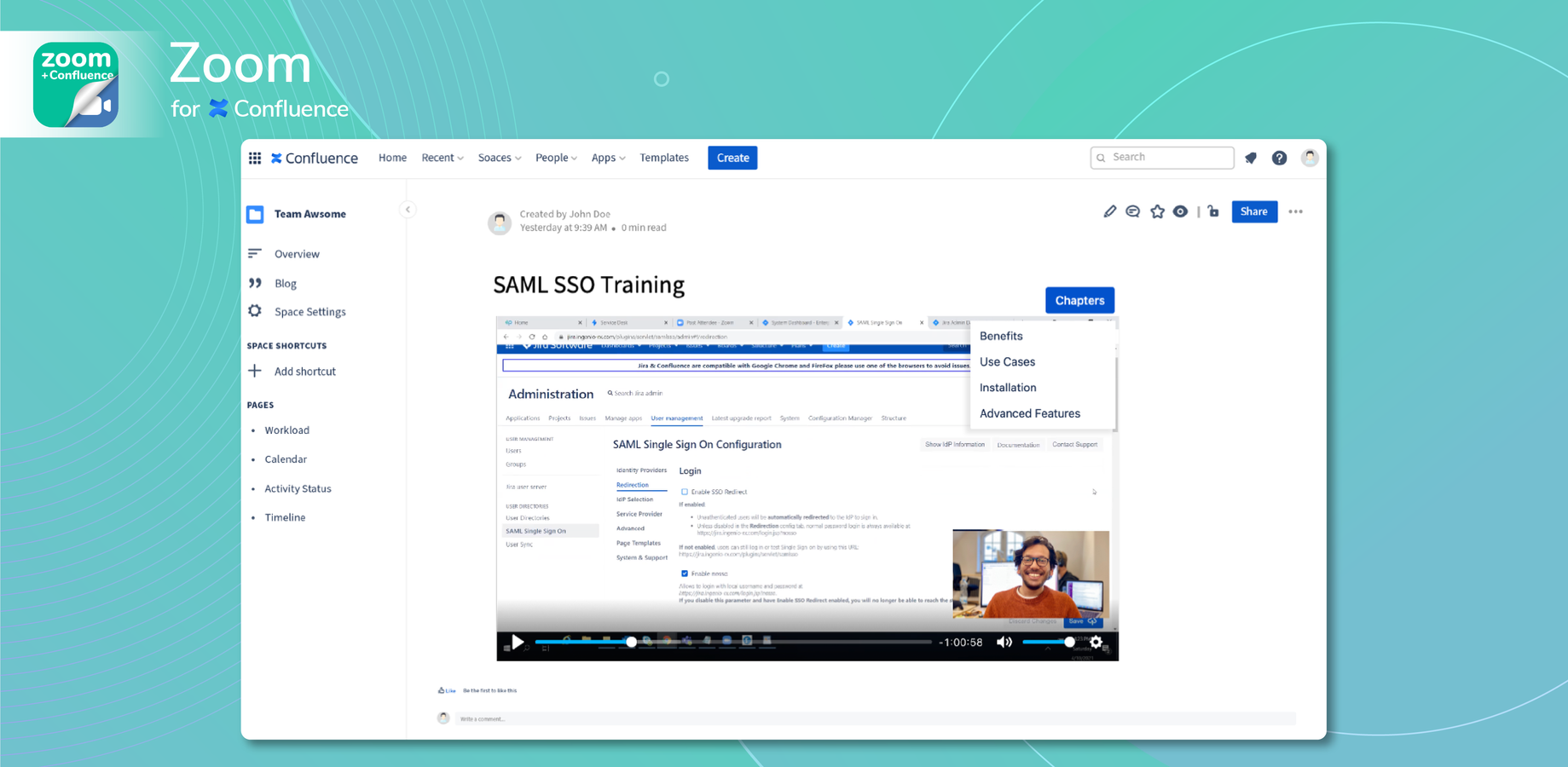Screen dimensions: 1568x767
Task: Open the Calendar page
Action: pyautogui.click(x=286, y=459)
